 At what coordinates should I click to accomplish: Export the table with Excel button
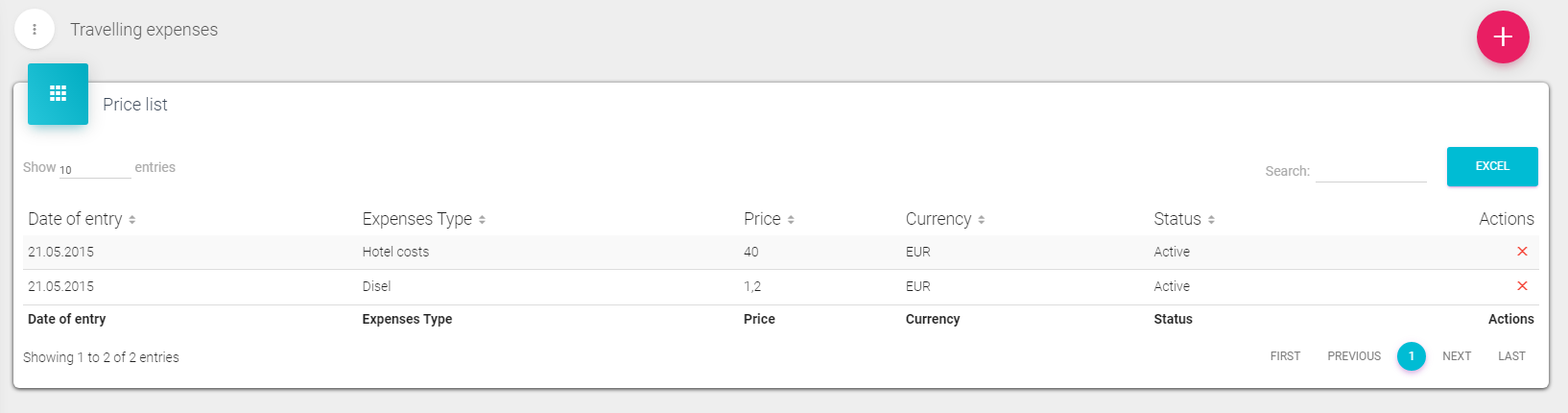click(x=1491, y=166)
